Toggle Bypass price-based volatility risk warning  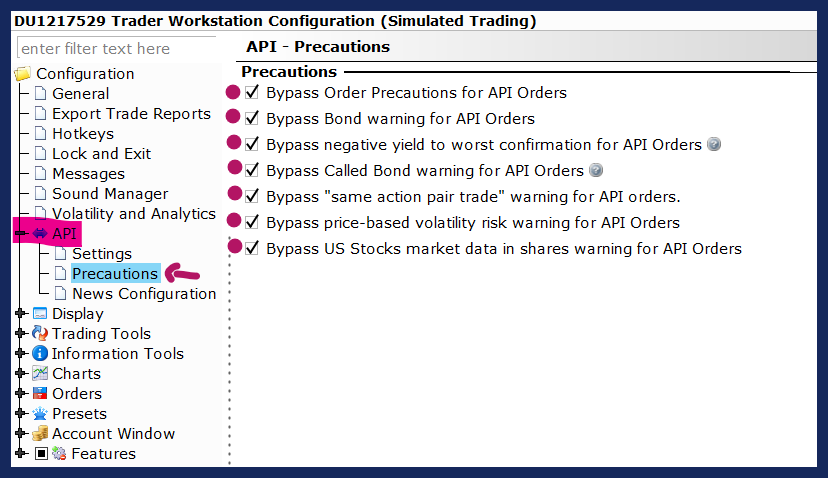tap(252, 222)
